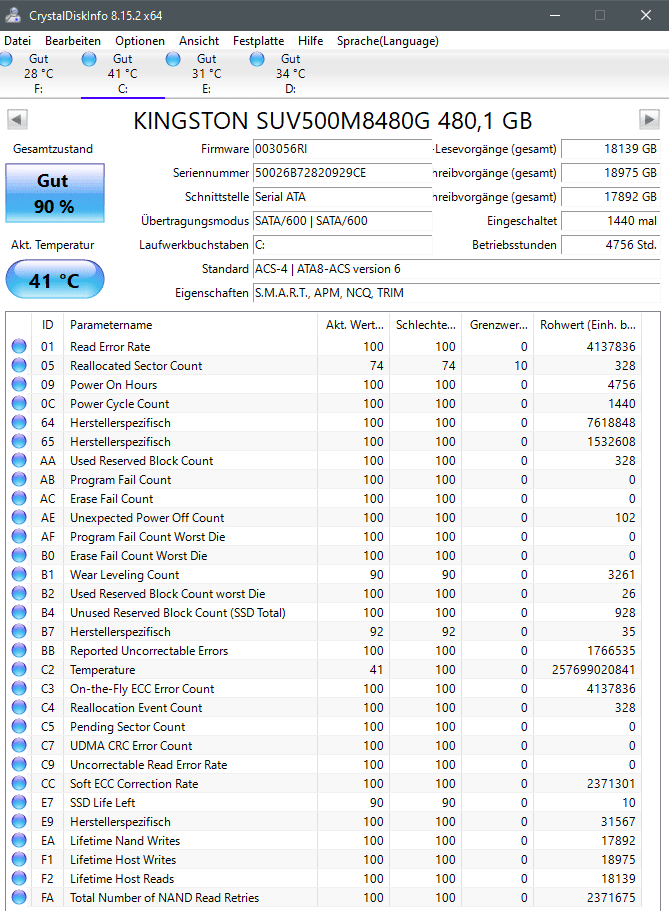669x911 pixels.
Task: Click status orb for Reallocated Sector Count
Action: point(19,365)
